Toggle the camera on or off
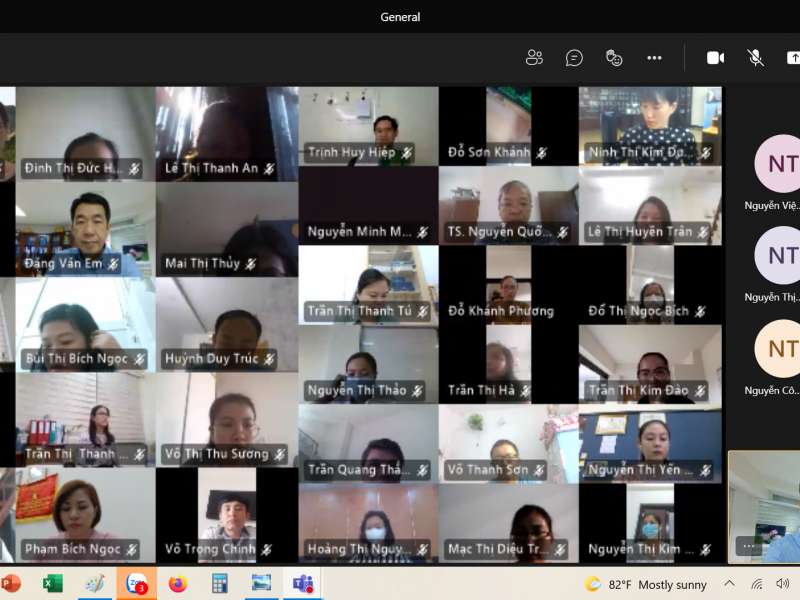 (x=715, y=58)
